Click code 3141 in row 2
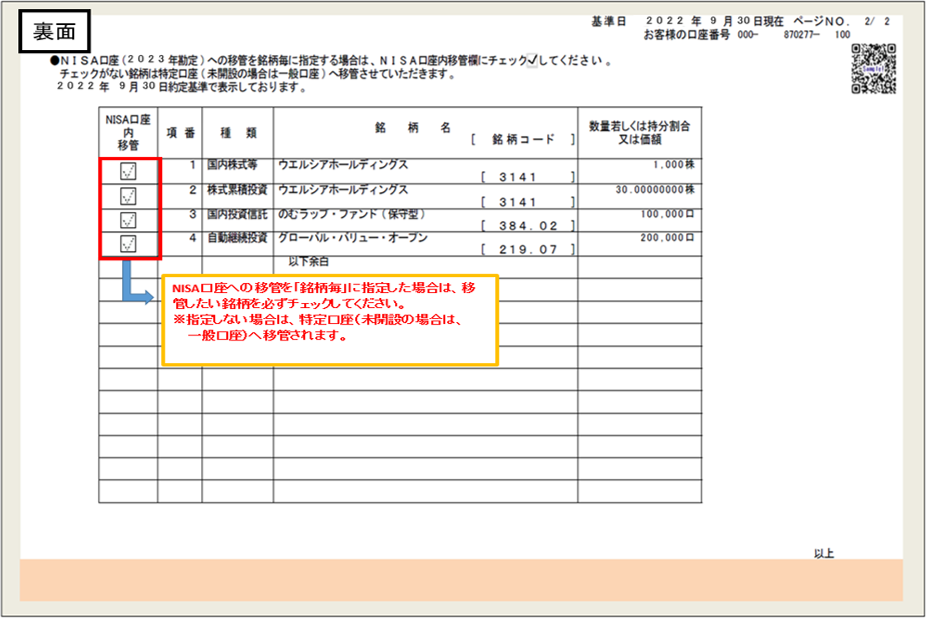Viewport: 926px width, 618px height. click(x=518, y=202)
